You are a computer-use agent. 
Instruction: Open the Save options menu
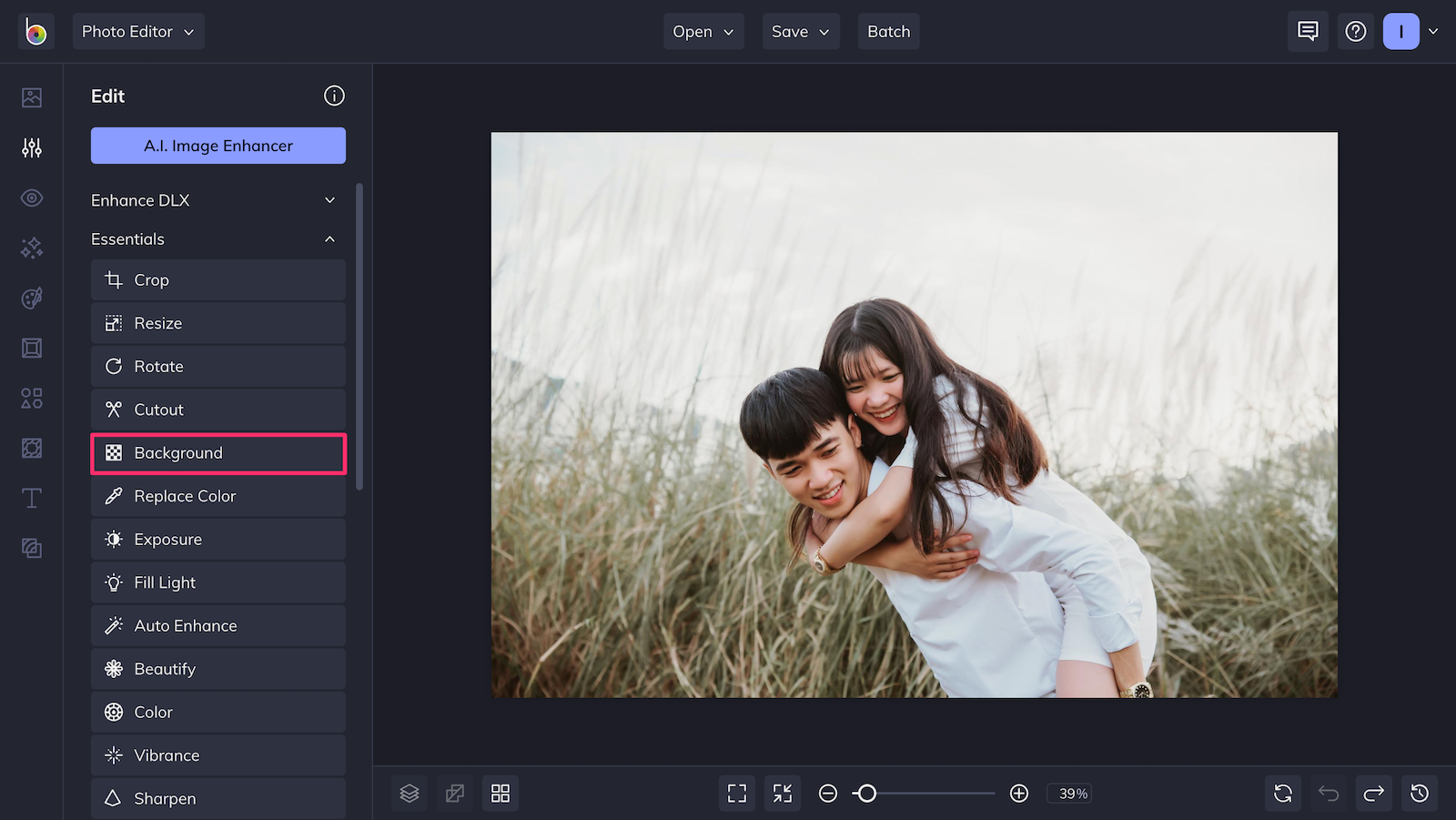click(800, 30)
